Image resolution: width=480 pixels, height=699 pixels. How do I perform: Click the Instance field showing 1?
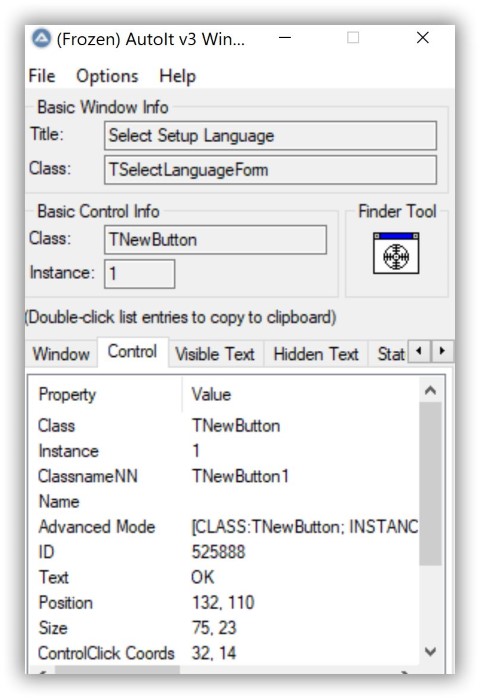139,274
